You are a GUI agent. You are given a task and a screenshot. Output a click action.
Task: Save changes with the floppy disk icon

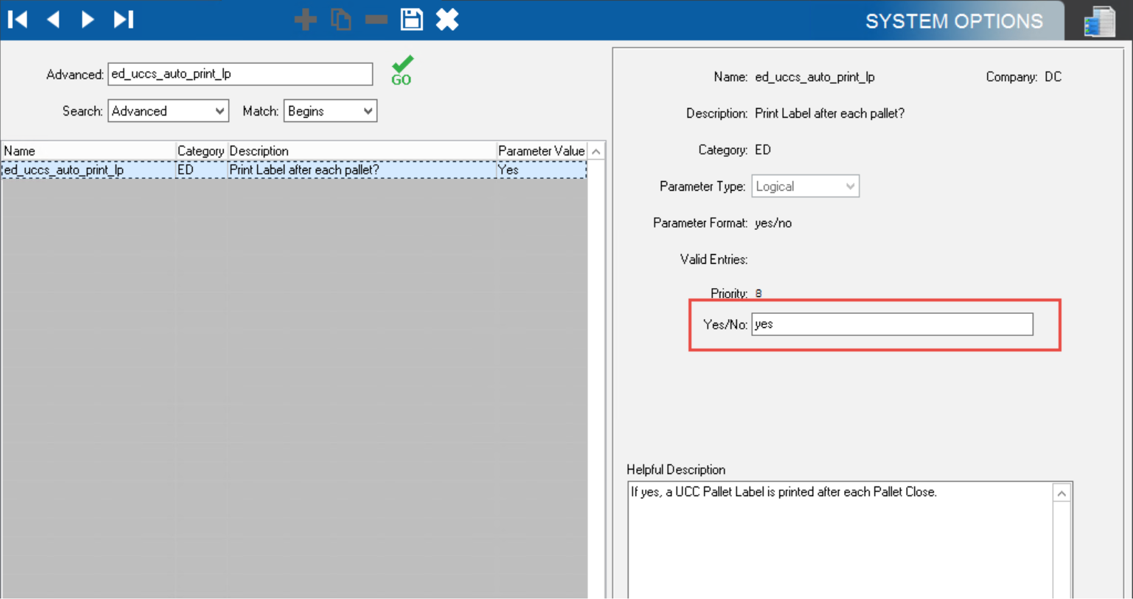[411, 19]
